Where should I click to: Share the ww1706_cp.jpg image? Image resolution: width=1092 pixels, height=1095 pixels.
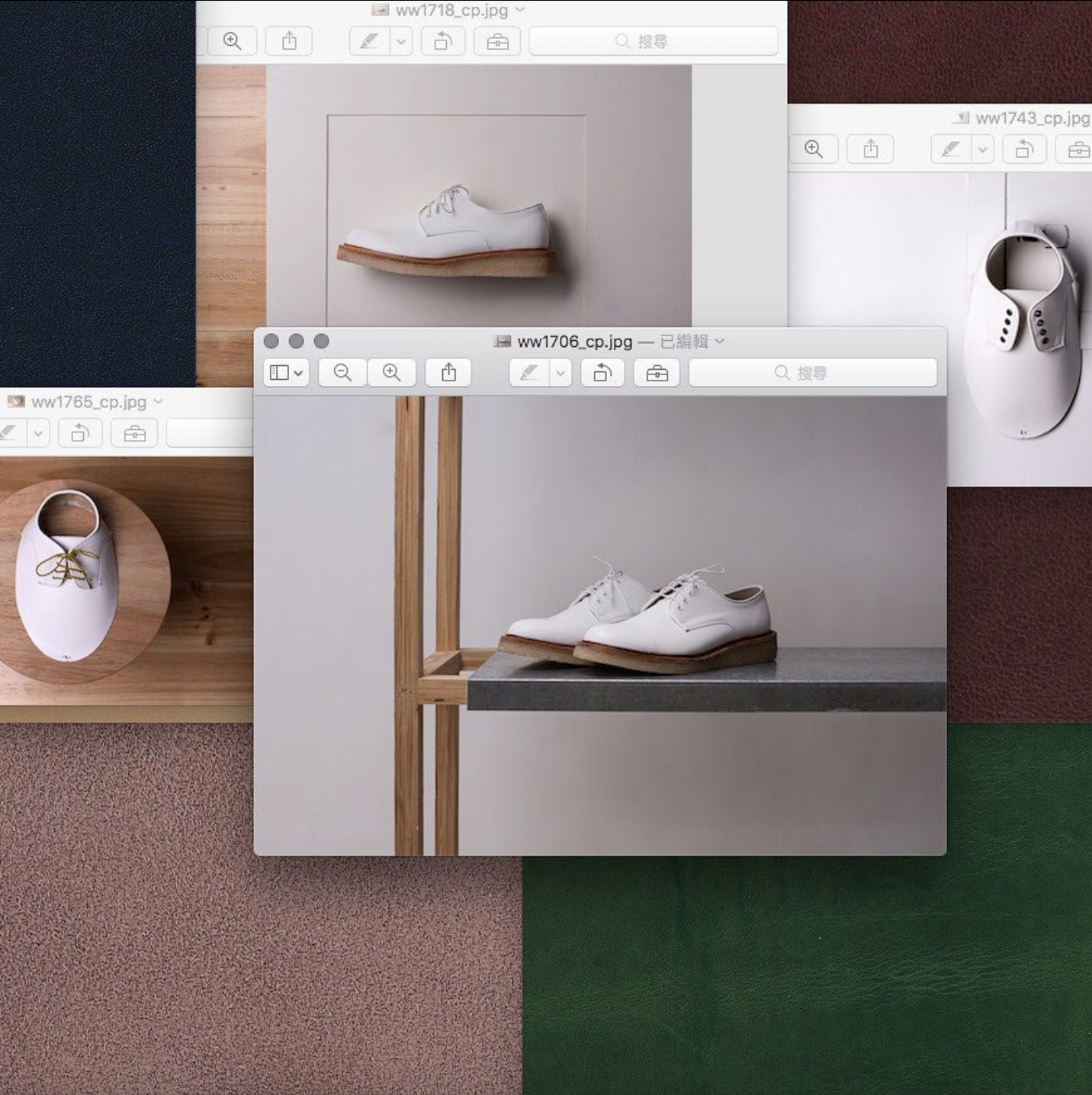[448, 373]
